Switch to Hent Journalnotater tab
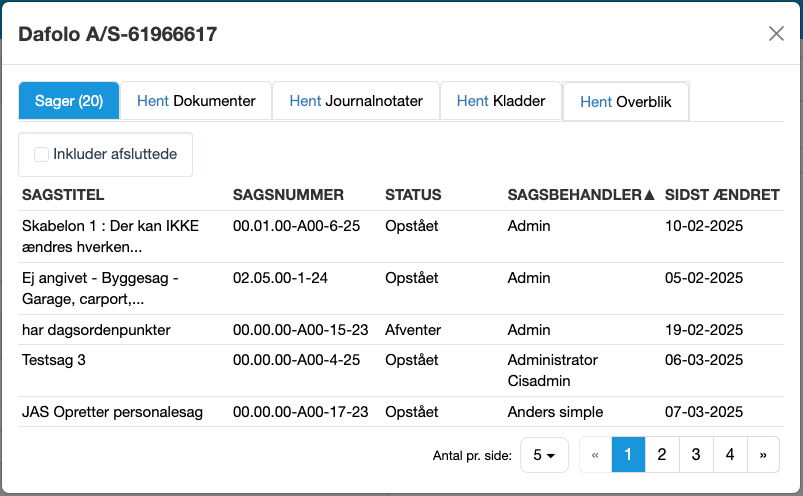 (356, 101)
